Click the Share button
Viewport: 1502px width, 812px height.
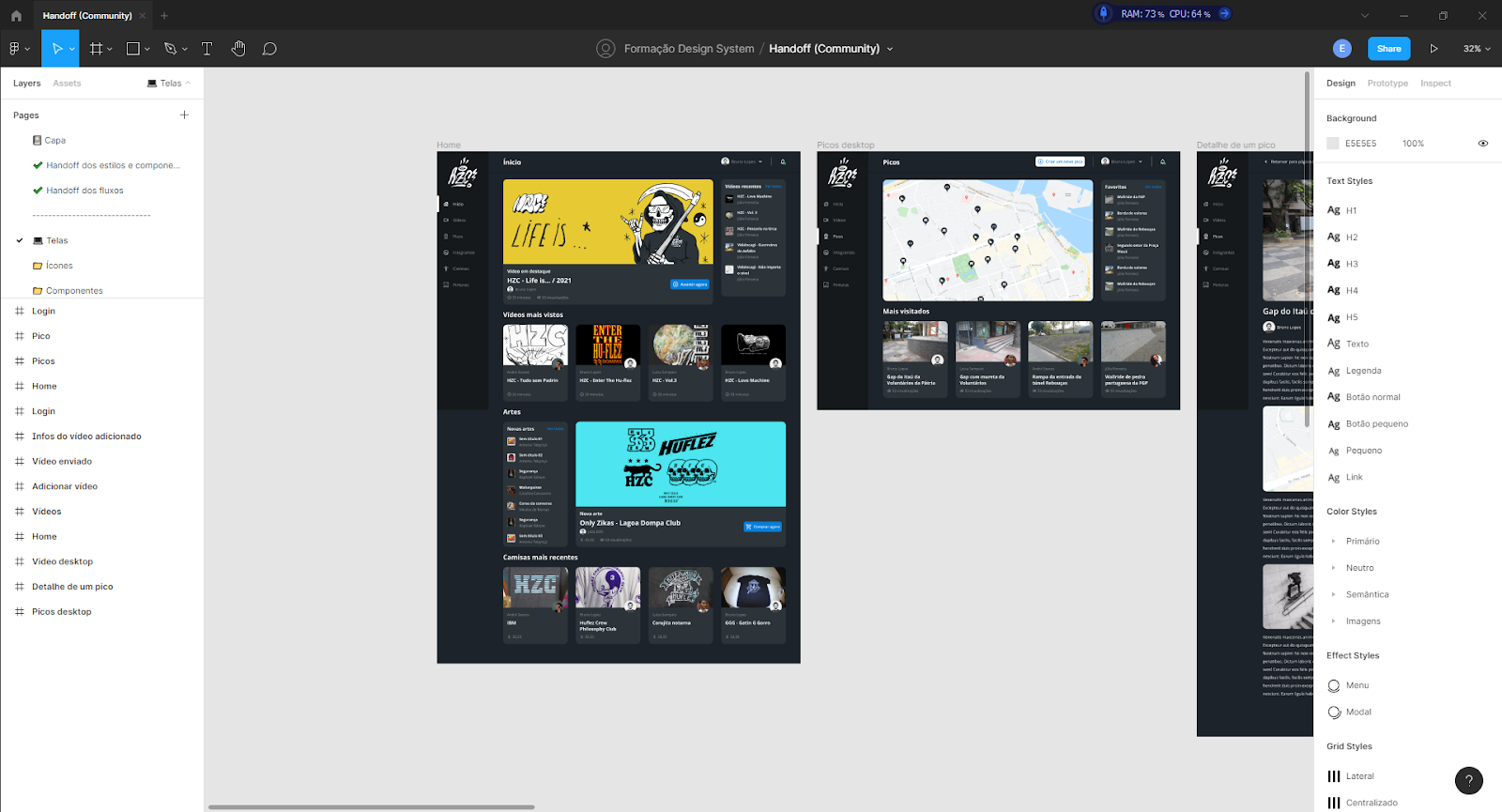(x=1389, y=49)
